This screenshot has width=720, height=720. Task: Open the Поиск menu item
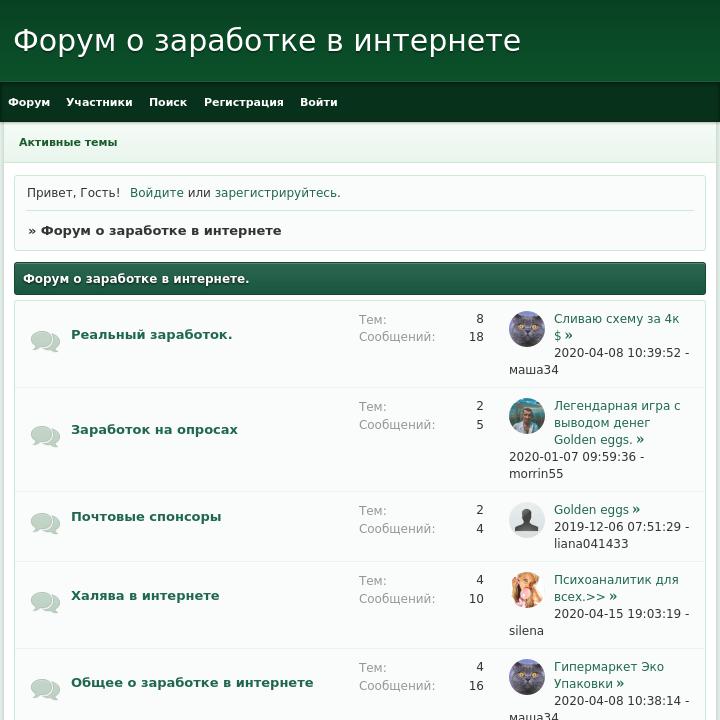point(168,102)
